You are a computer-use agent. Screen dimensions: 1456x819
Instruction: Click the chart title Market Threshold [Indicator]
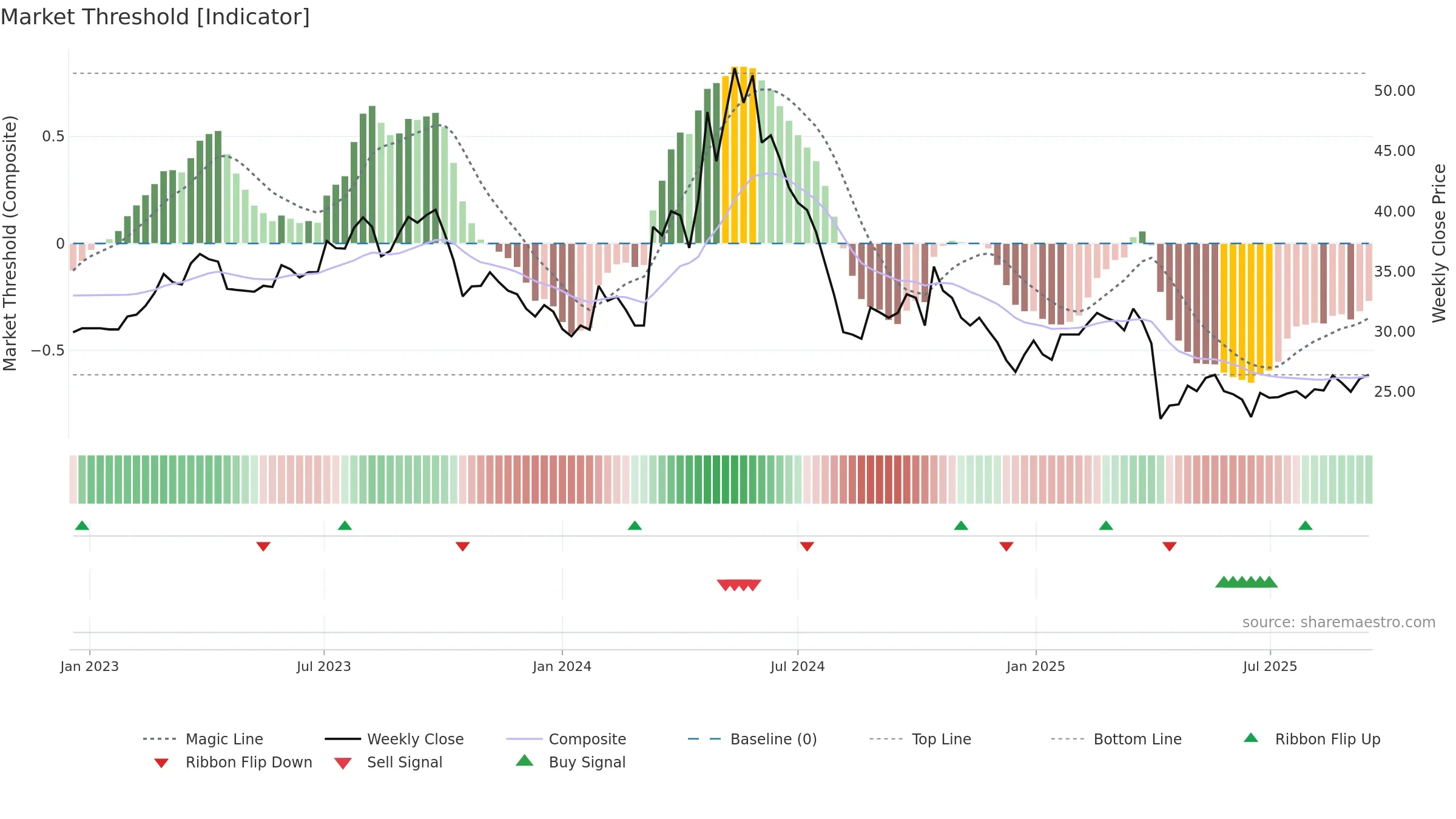(155, 17)
